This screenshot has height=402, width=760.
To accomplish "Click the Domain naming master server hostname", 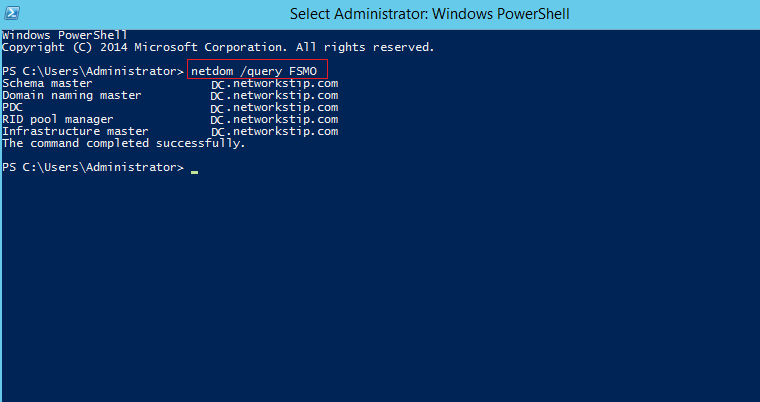I will pyautogui.click(x=274, y=95).
